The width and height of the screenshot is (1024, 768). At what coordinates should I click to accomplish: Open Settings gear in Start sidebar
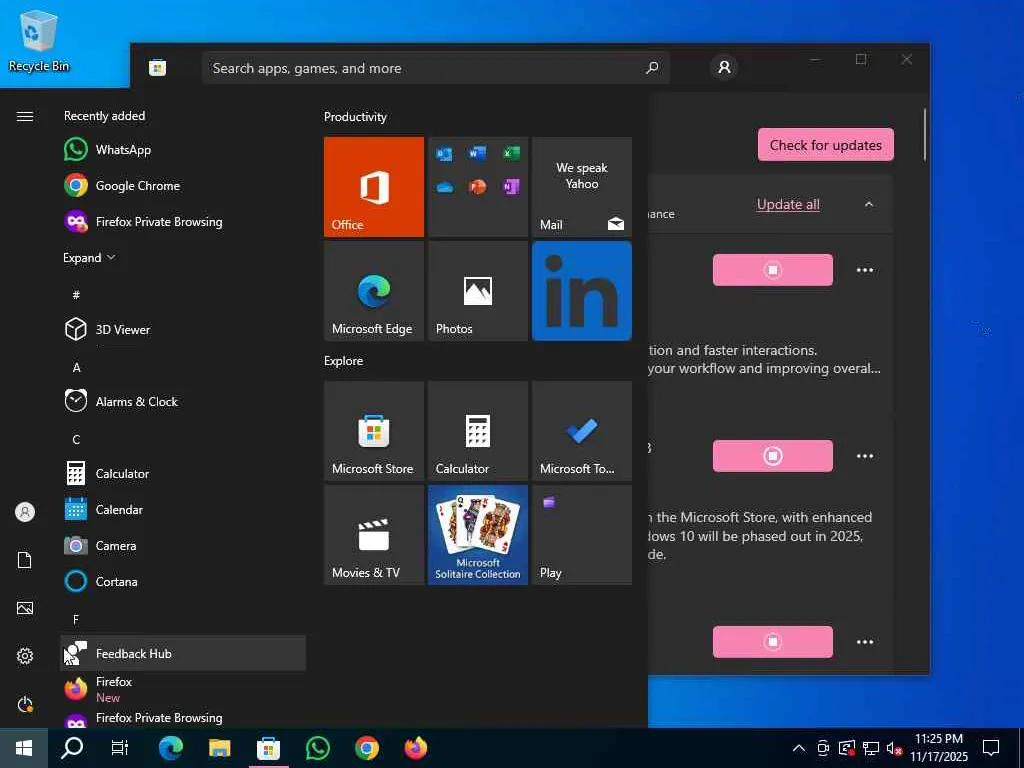coord(25,656)
